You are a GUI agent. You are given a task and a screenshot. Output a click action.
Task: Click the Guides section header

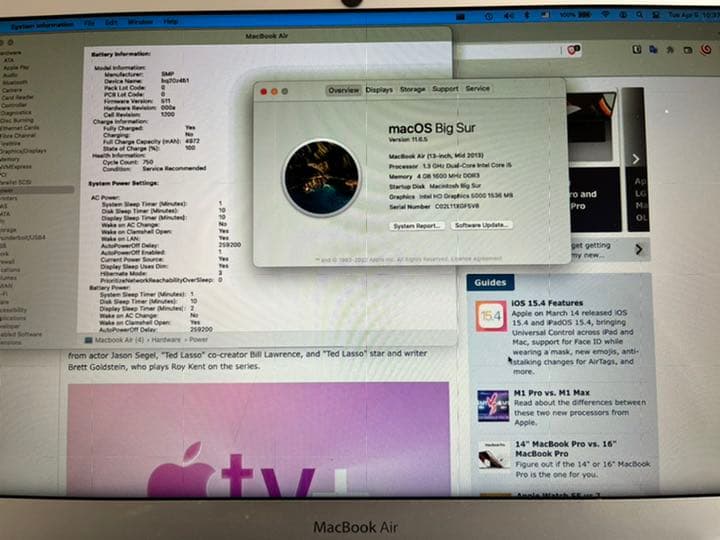[490, 282]
